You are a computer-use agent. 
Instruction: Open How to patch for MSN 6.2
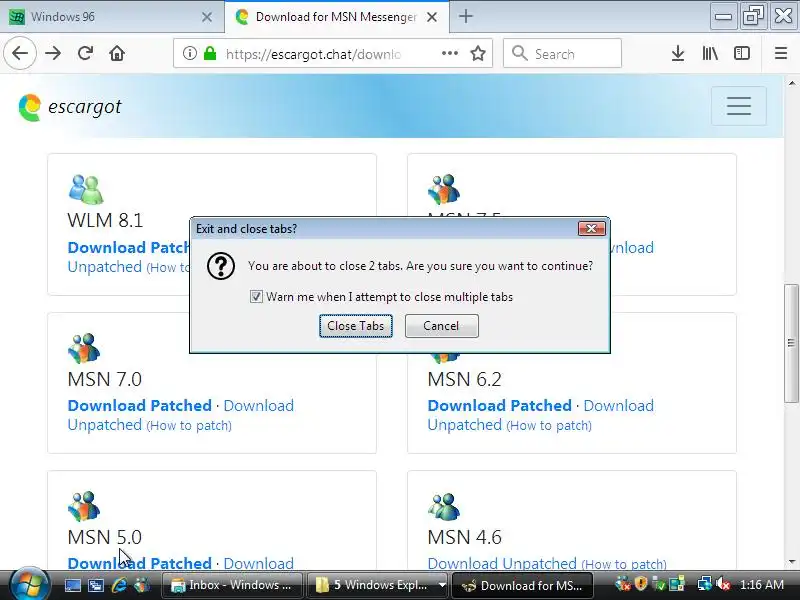[x=549, y=426]
